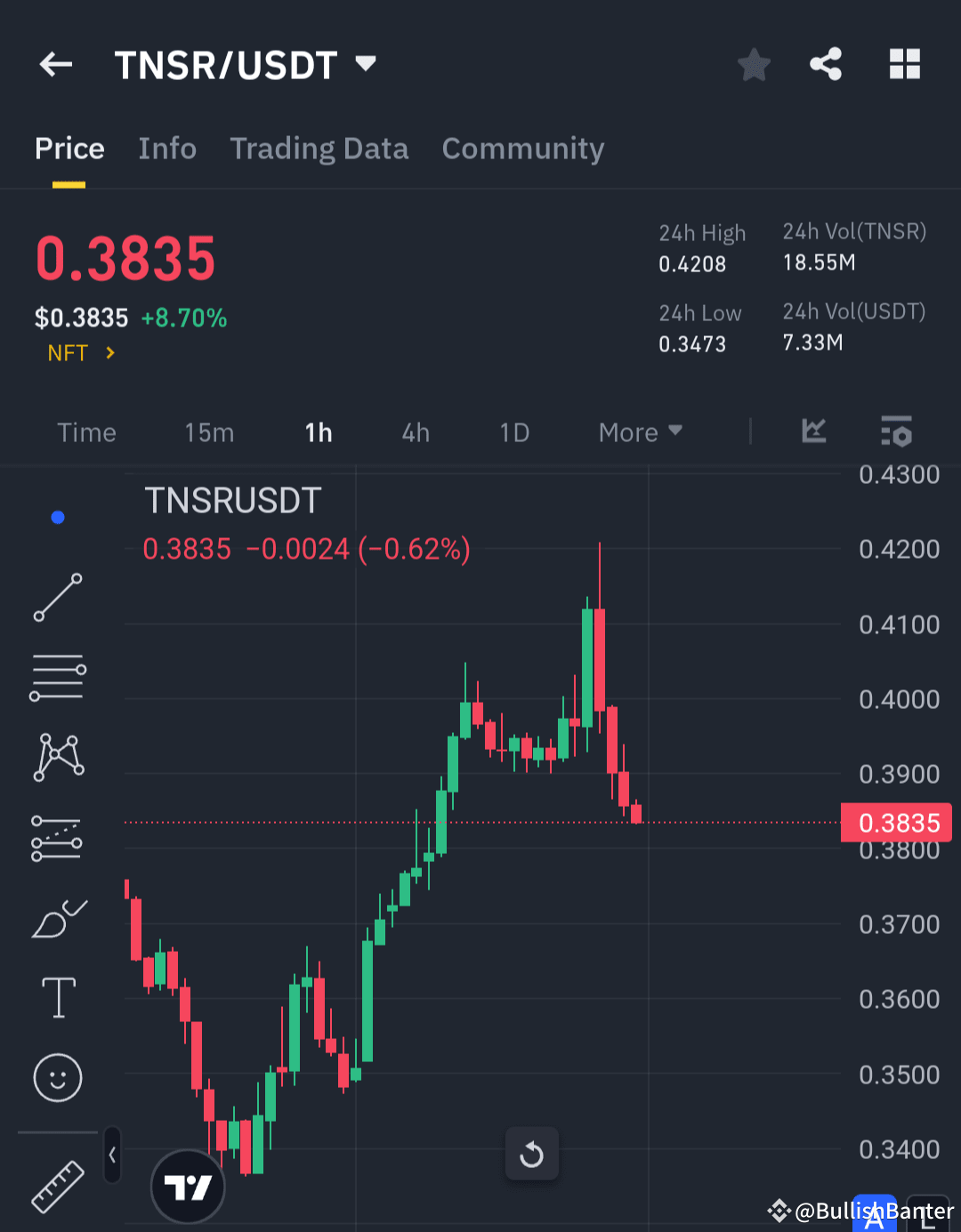The image size is (961, 1232).
Task: Pick the brush annotation tool
Action: click(57, 918)
